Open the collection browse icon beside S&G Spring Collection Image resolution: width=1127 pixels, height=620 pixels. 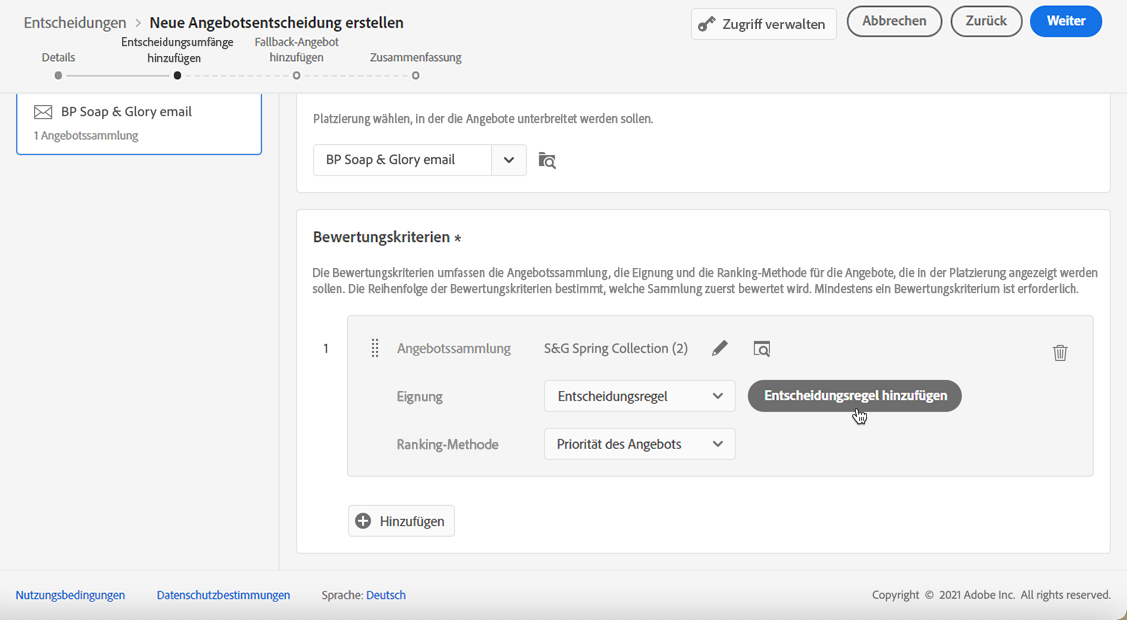(x=762, y=348)
